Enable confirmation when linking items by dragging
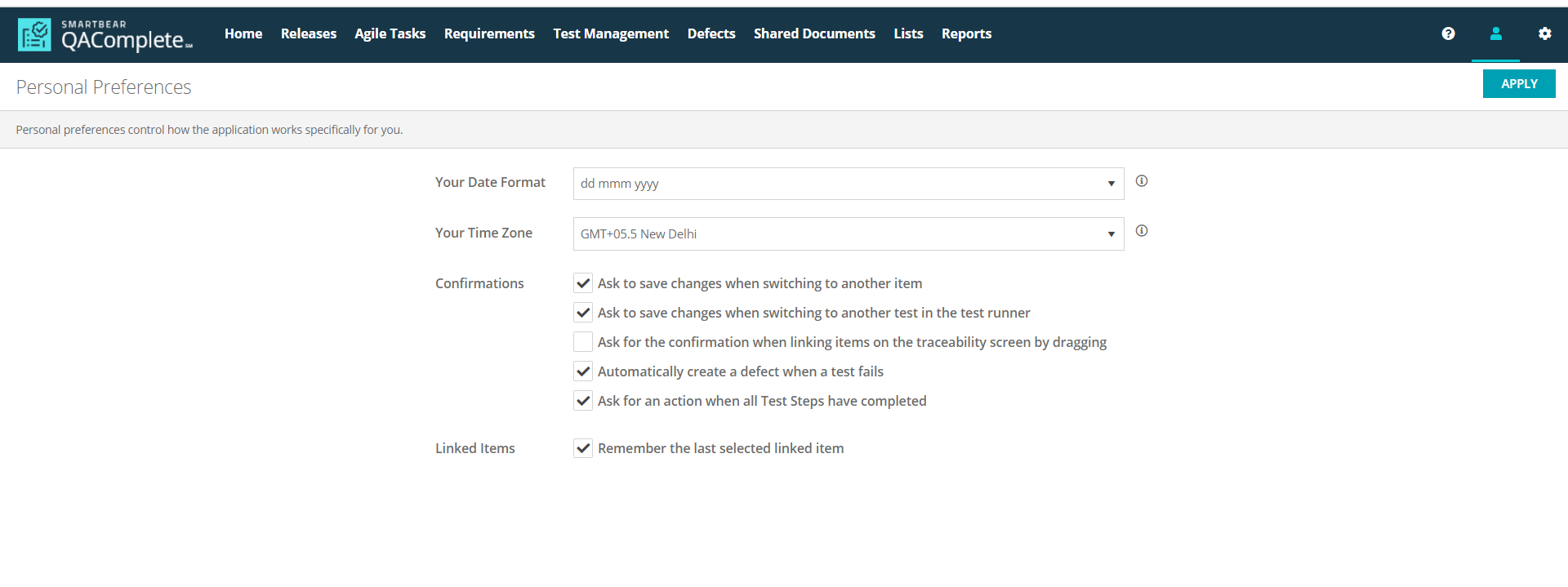 pos(583,342)
